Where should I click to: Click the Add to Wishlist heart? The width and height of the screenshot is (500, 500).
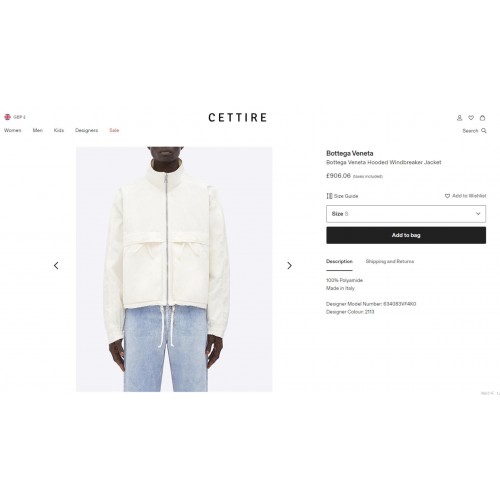pos(447,196)
